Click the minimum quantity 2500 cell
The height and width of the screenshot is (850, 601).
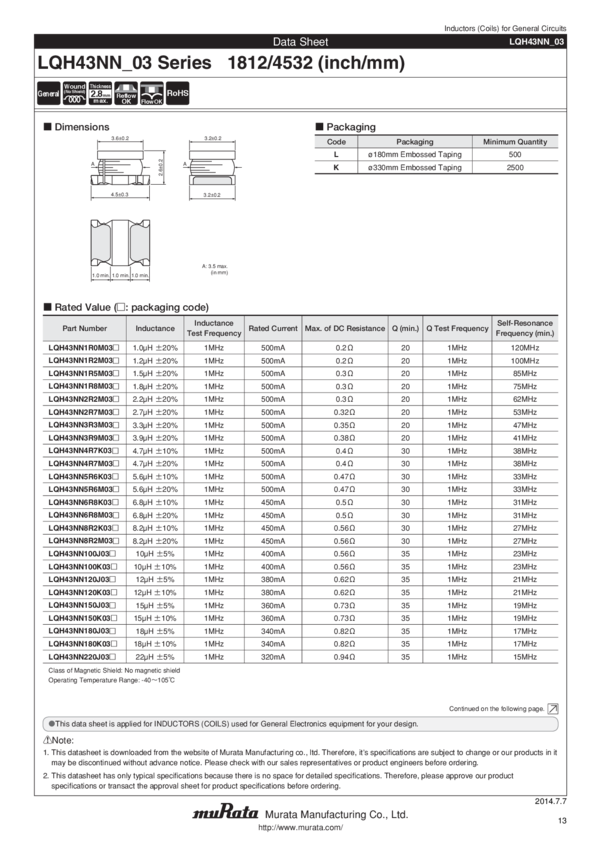tap(515, 168)
